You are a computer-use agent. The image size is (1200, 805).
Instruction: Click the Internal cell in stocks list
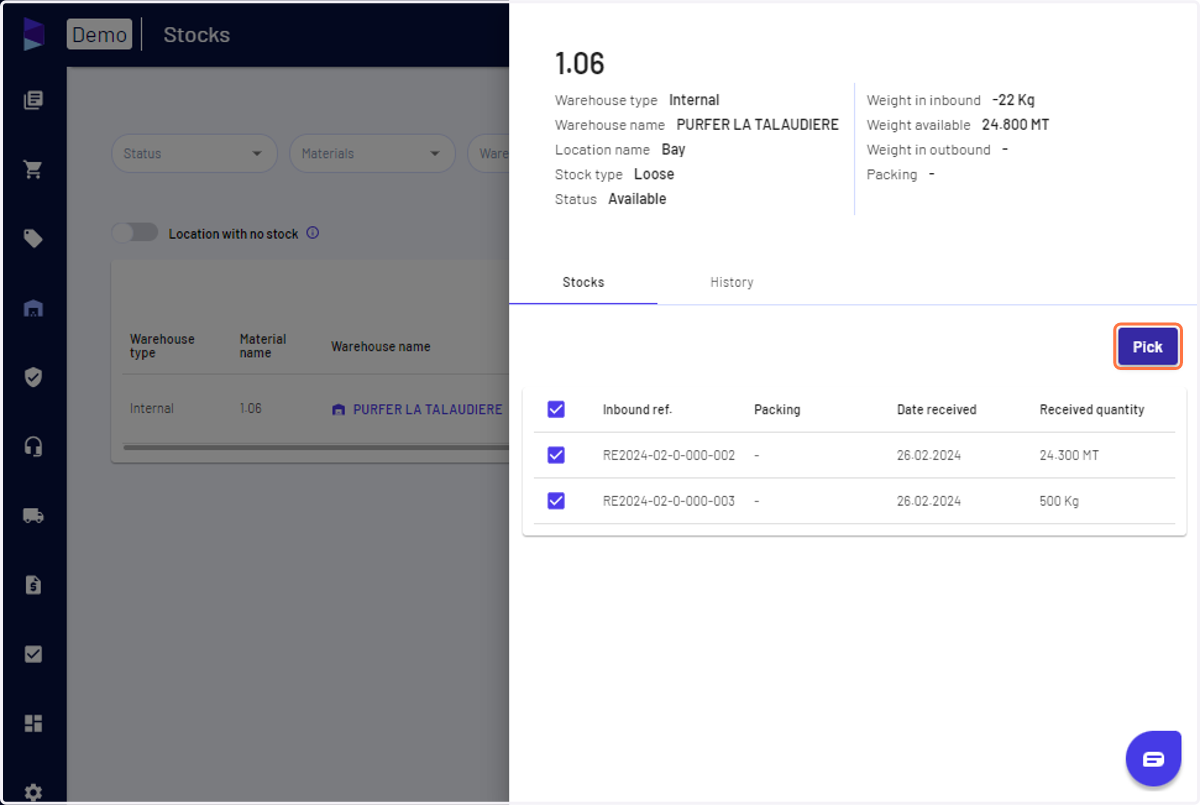152,409
